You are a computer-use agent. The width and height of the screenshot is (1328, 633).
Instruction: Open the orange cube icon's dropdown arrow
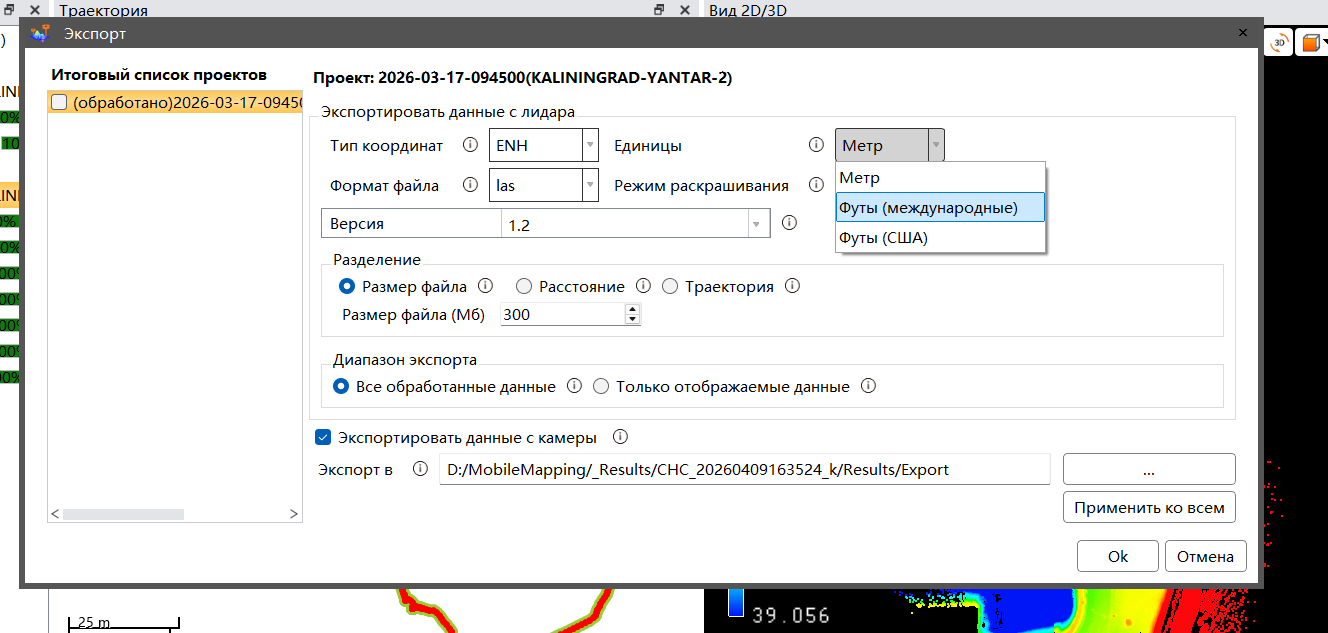[1324, 44]
